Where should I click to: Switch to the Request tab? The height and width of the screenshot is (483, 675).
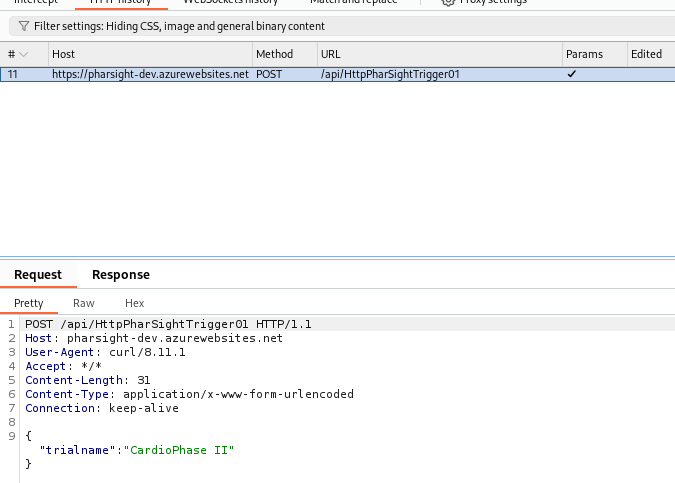tap(38, 275)
